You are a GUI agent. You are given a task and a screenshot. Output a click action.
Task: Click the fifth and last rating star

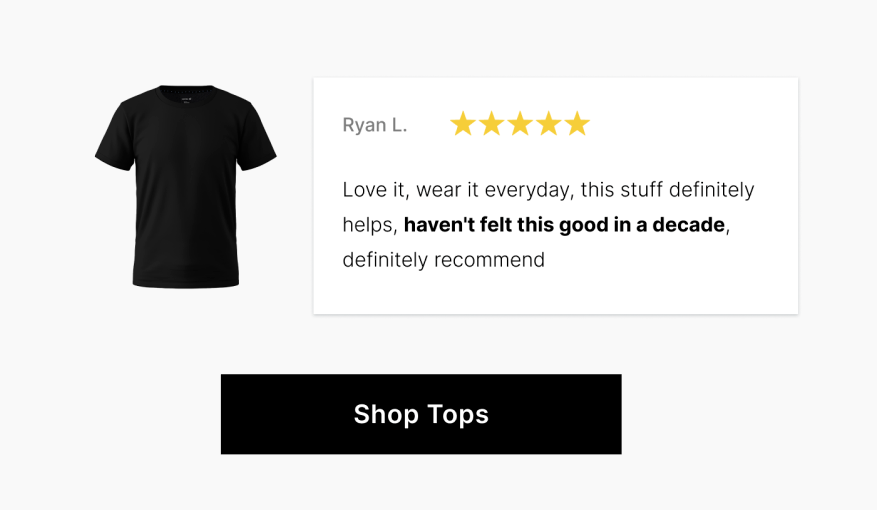pos(577,124)
